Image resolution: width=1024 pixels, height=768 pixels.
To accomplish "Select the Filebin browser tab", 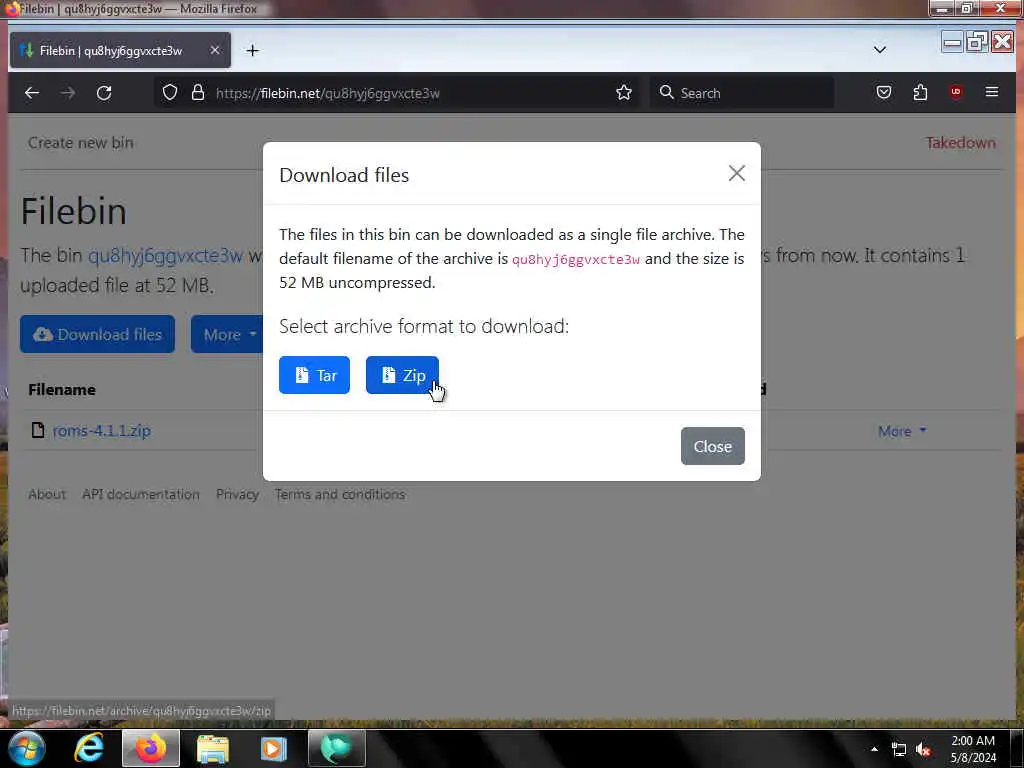I will [x=120, y=50].
